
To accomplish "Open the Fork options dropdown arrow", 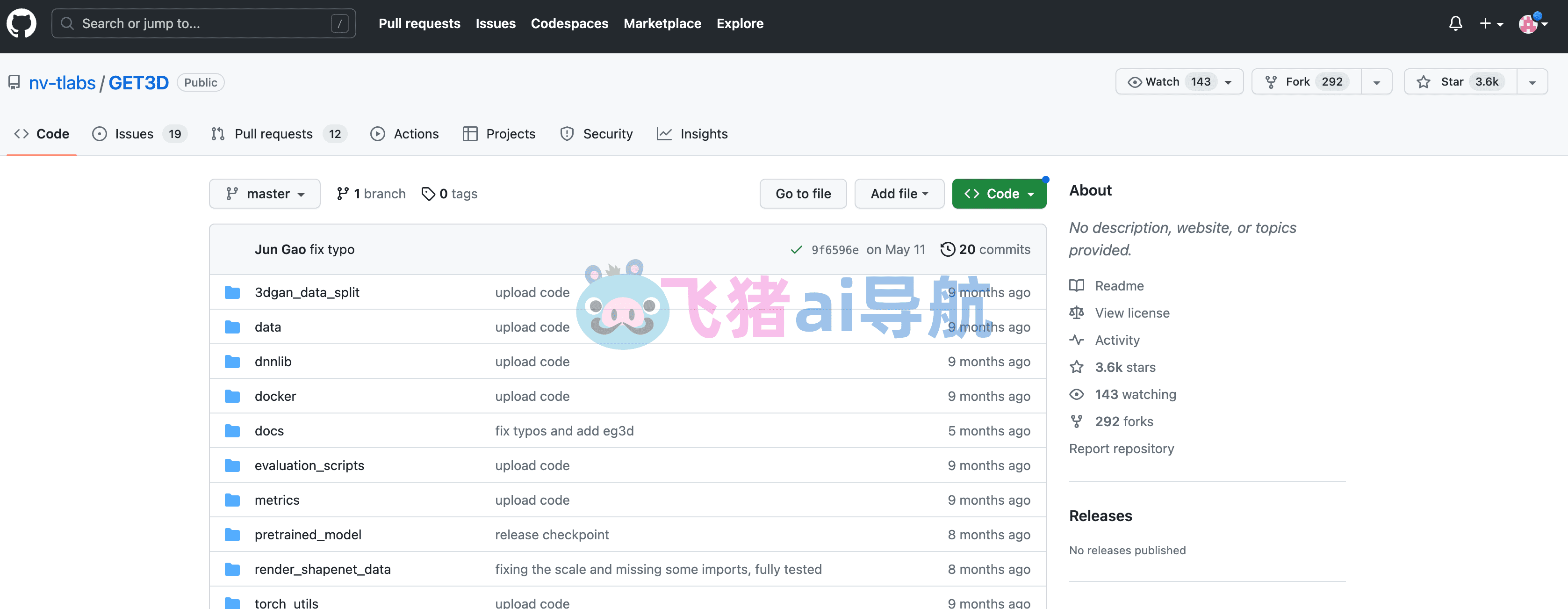I will (x=1376, y=82).
